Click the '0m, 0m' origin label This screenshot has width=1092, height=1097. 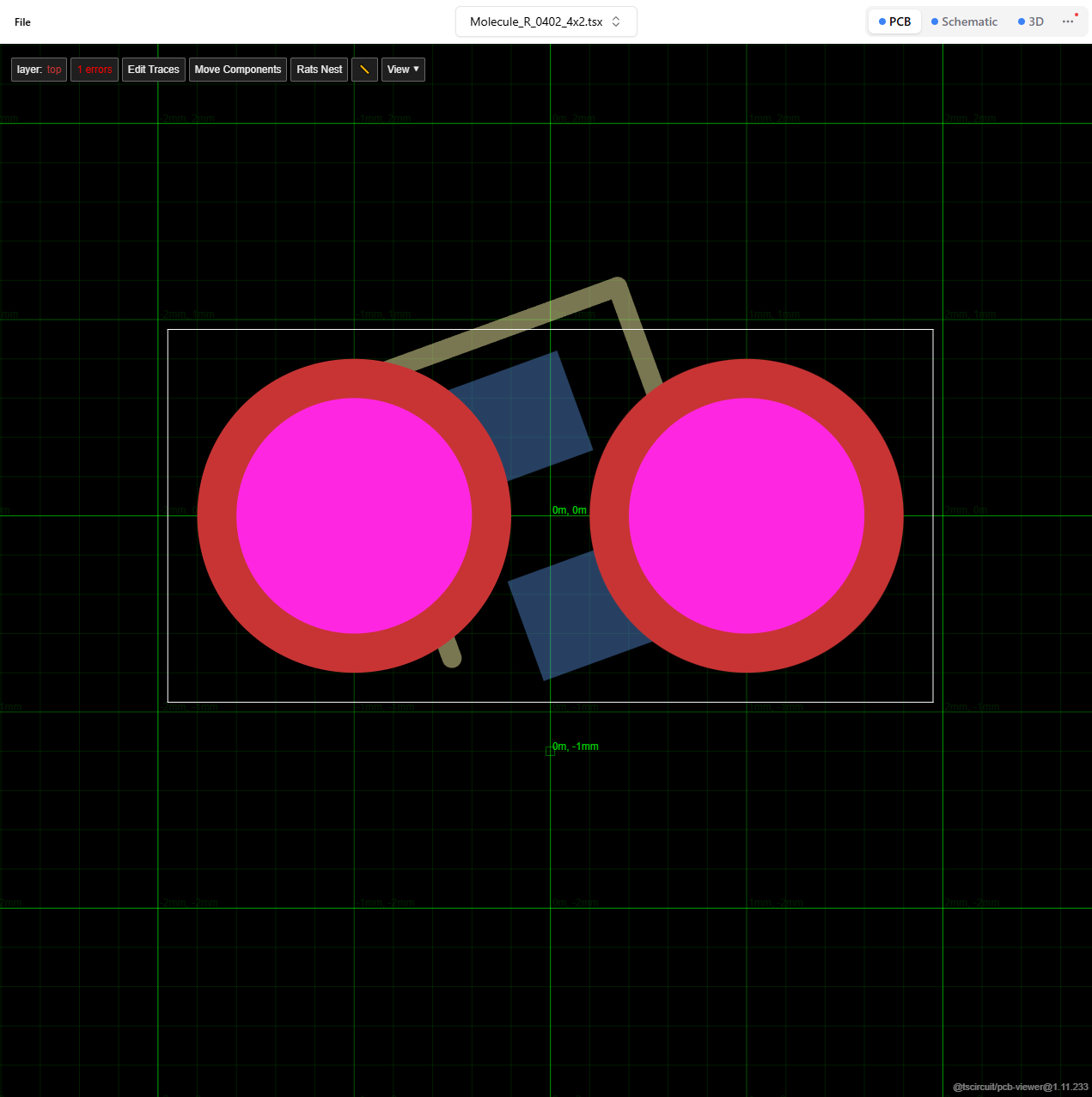point(570,510)
